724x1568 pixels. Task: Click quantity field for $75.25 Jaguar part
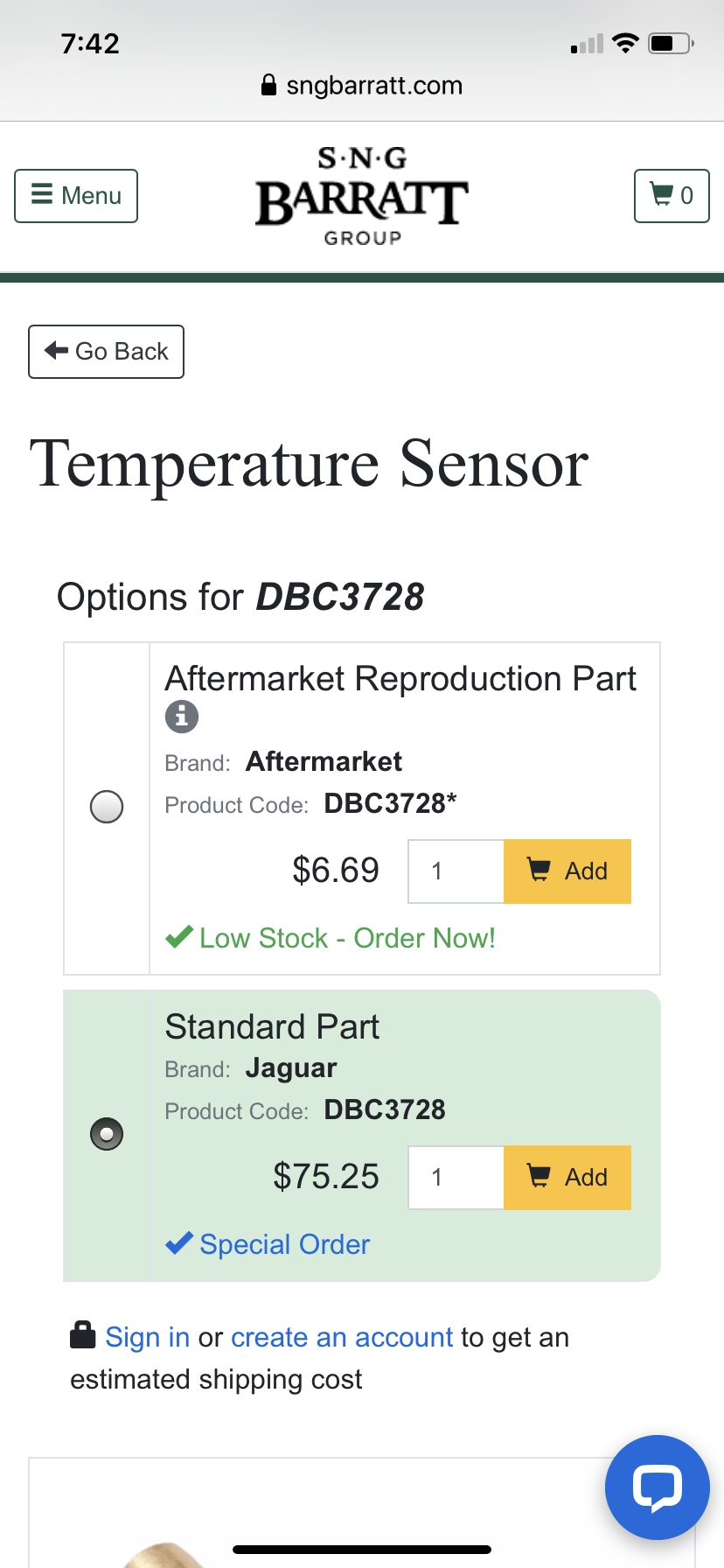tap(456, 1178)
